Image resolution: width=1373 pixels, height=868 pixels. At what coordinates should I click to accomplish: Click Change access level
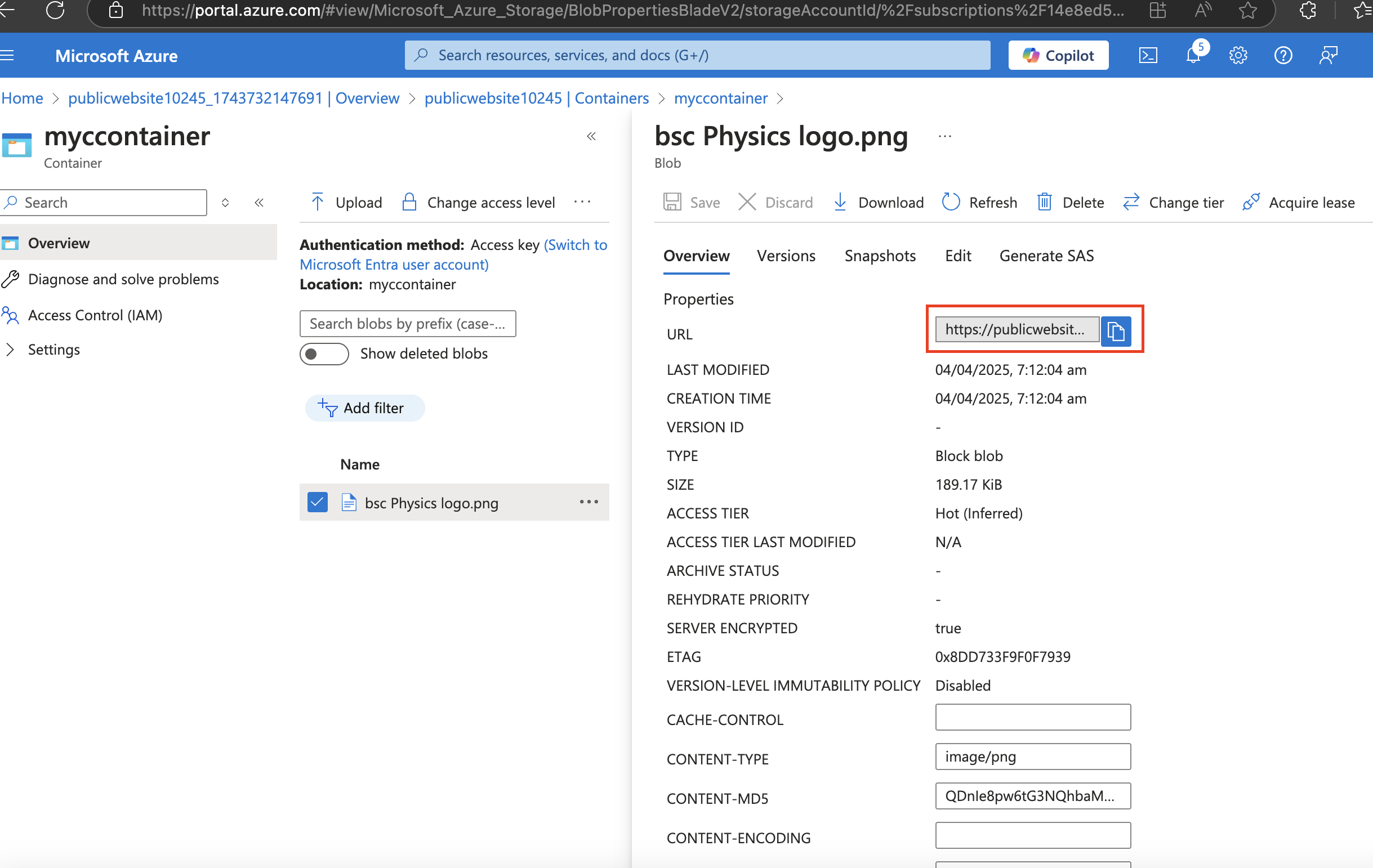tap(478, 202)
